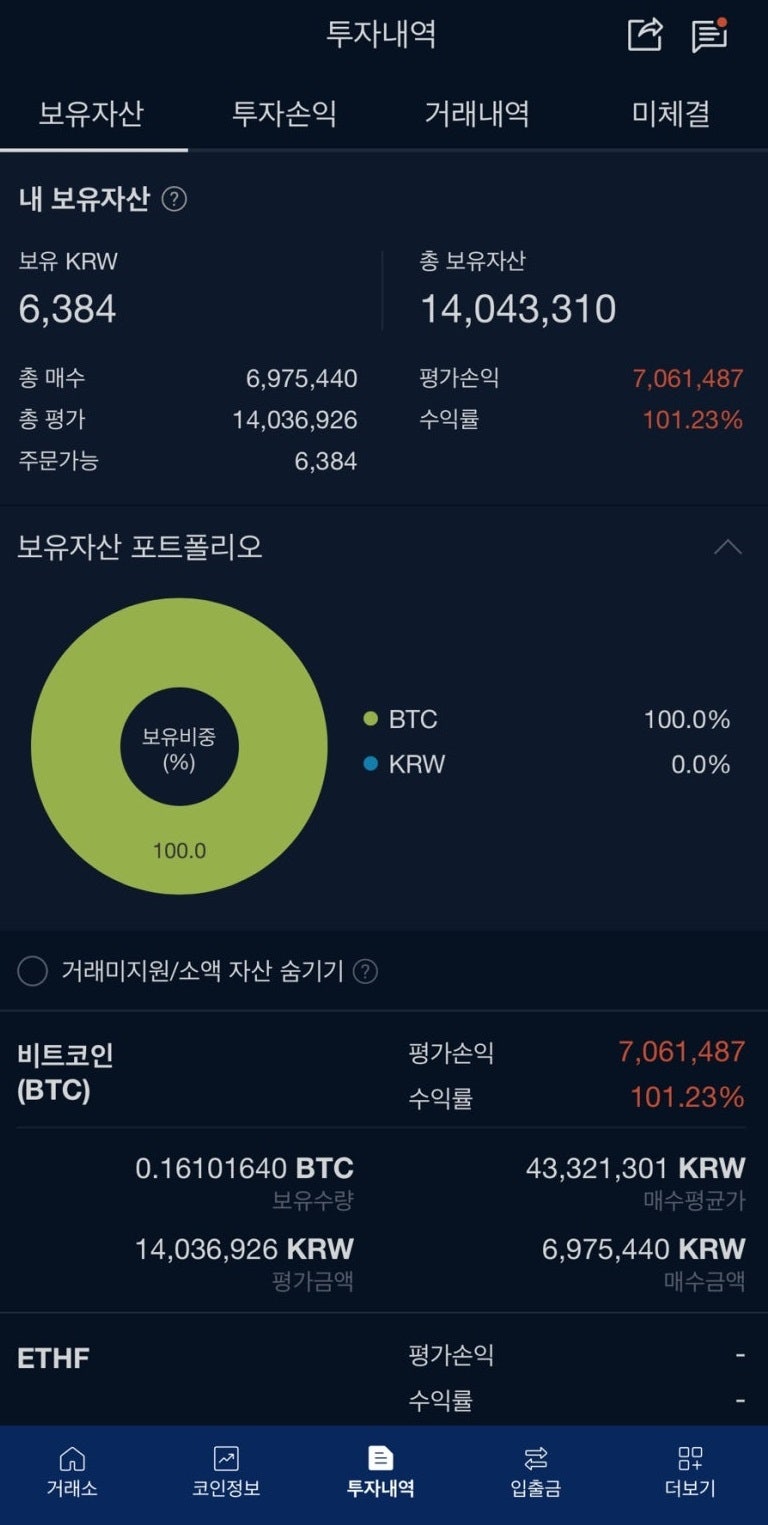Switch to the 투자손익 tab
The width and height of the screenshot is (768, 1525).
[282, 114]
